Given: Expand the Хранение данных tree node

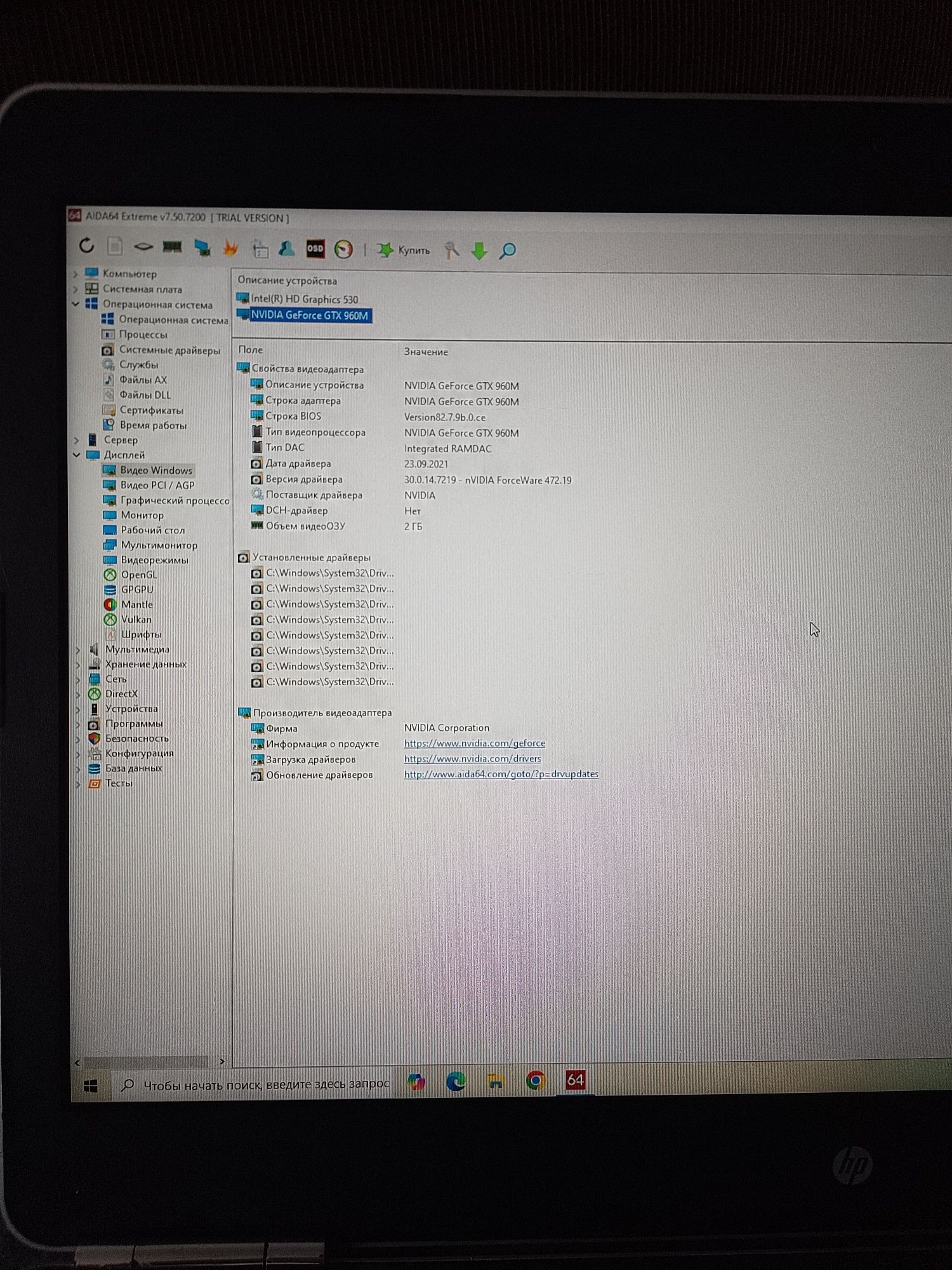Looking at the screenshot, I should (79, 664).
